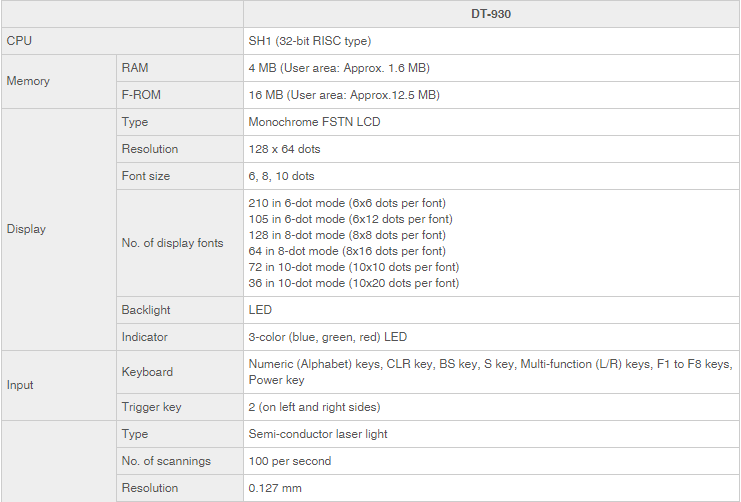
Task: Select the No. of display fonts label
Action: (172, 243)
